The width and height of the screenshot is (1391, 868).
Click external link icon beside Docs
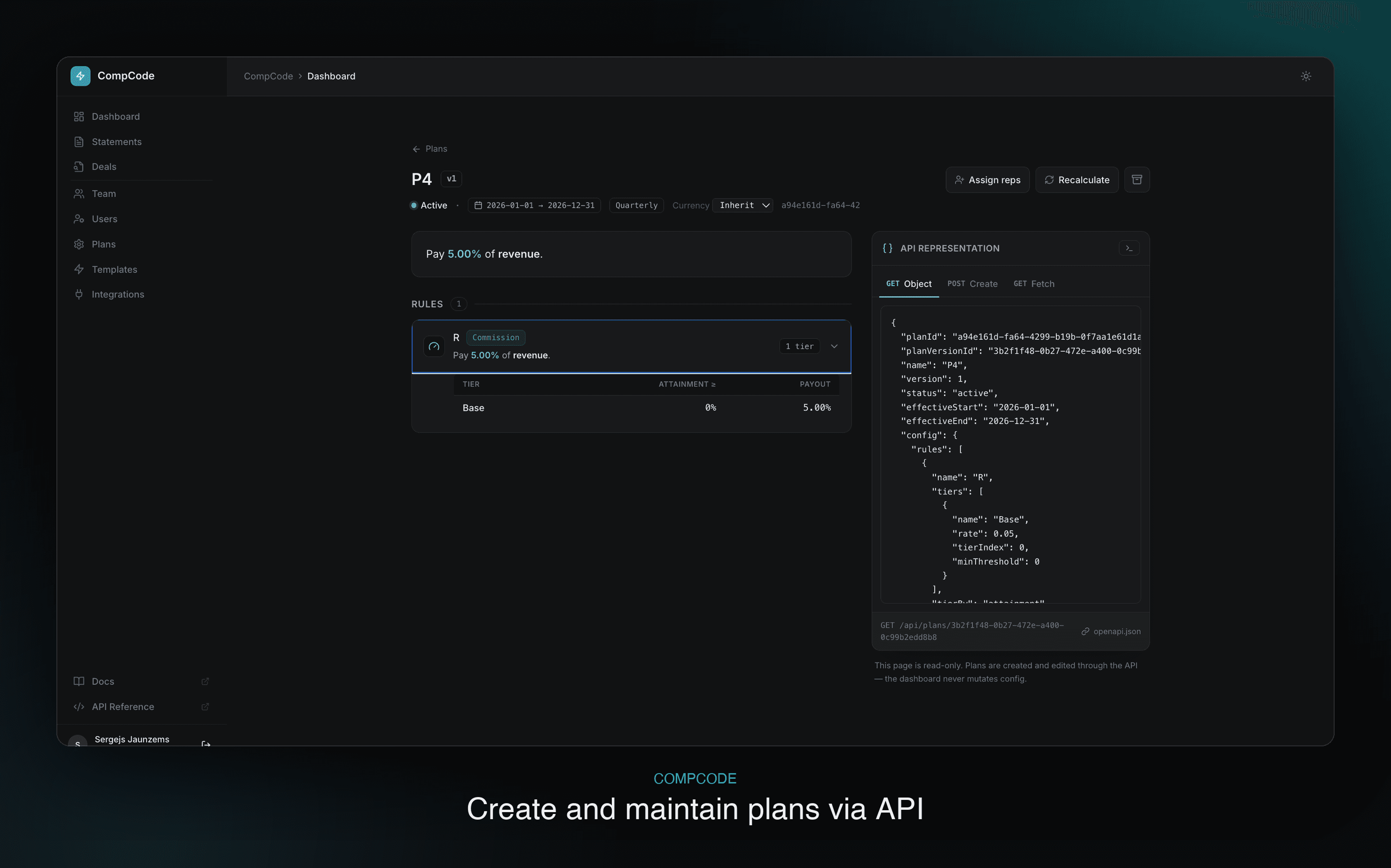[x=205, y=682]
